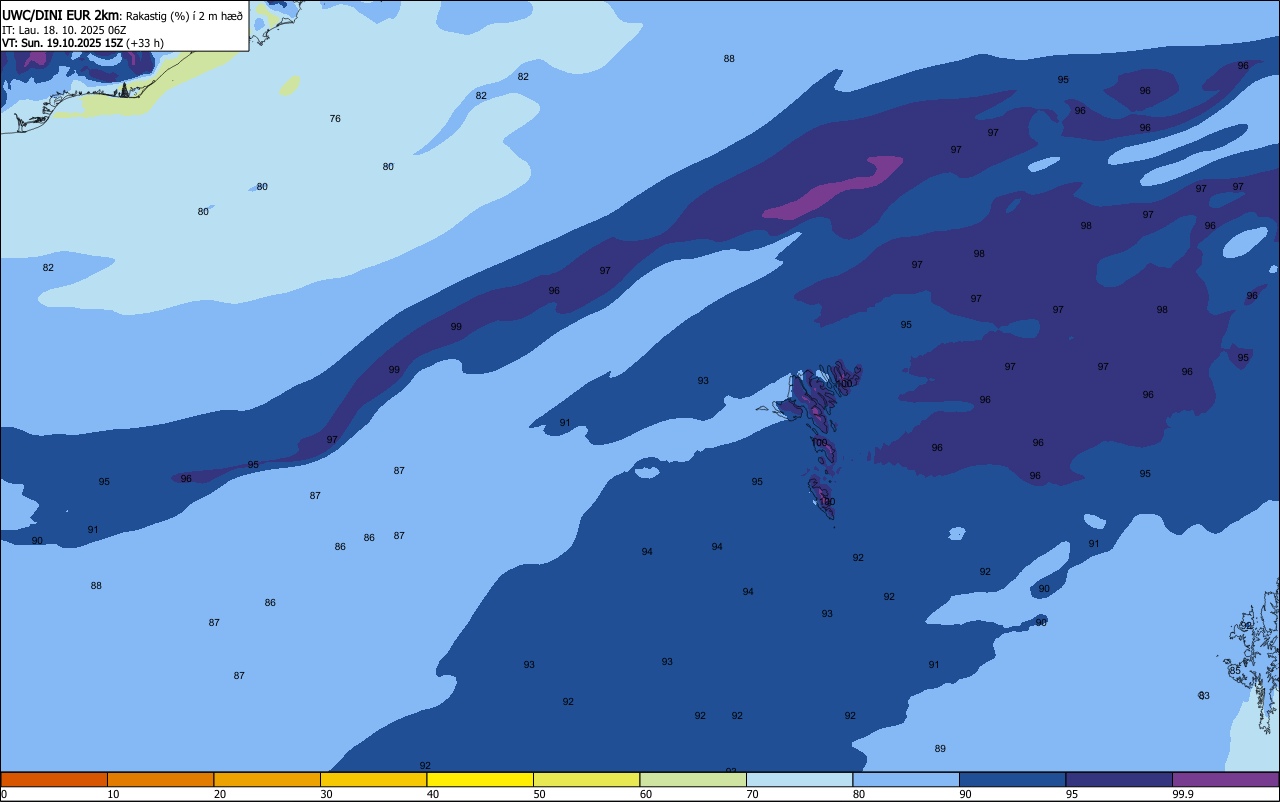Click the legend tick label '99.9'
Viewport: 1280px width, 802px height.
(x=1184, y=794)
